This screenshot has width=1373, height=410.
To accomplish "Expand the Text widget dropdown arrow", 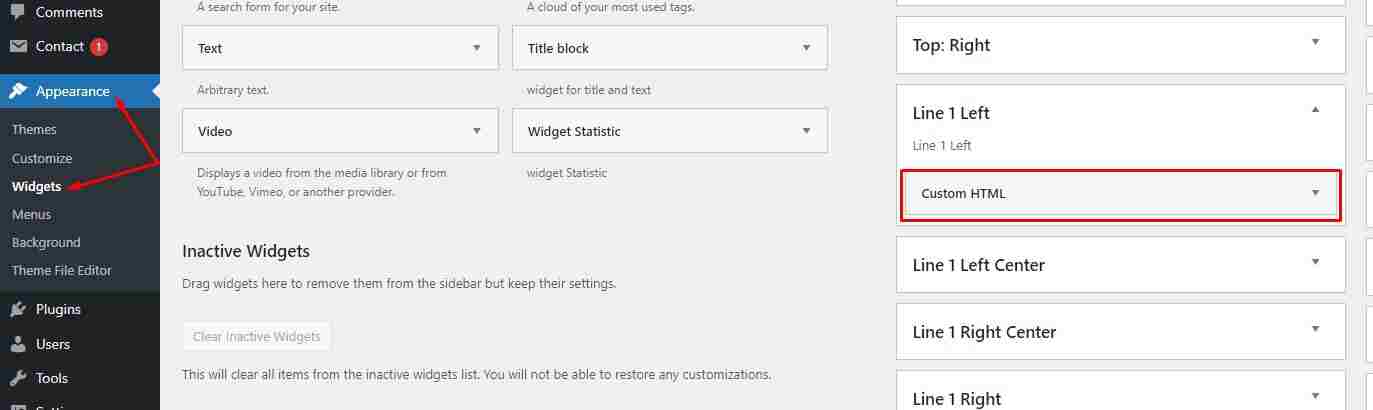I will click(x=476, y=48).
